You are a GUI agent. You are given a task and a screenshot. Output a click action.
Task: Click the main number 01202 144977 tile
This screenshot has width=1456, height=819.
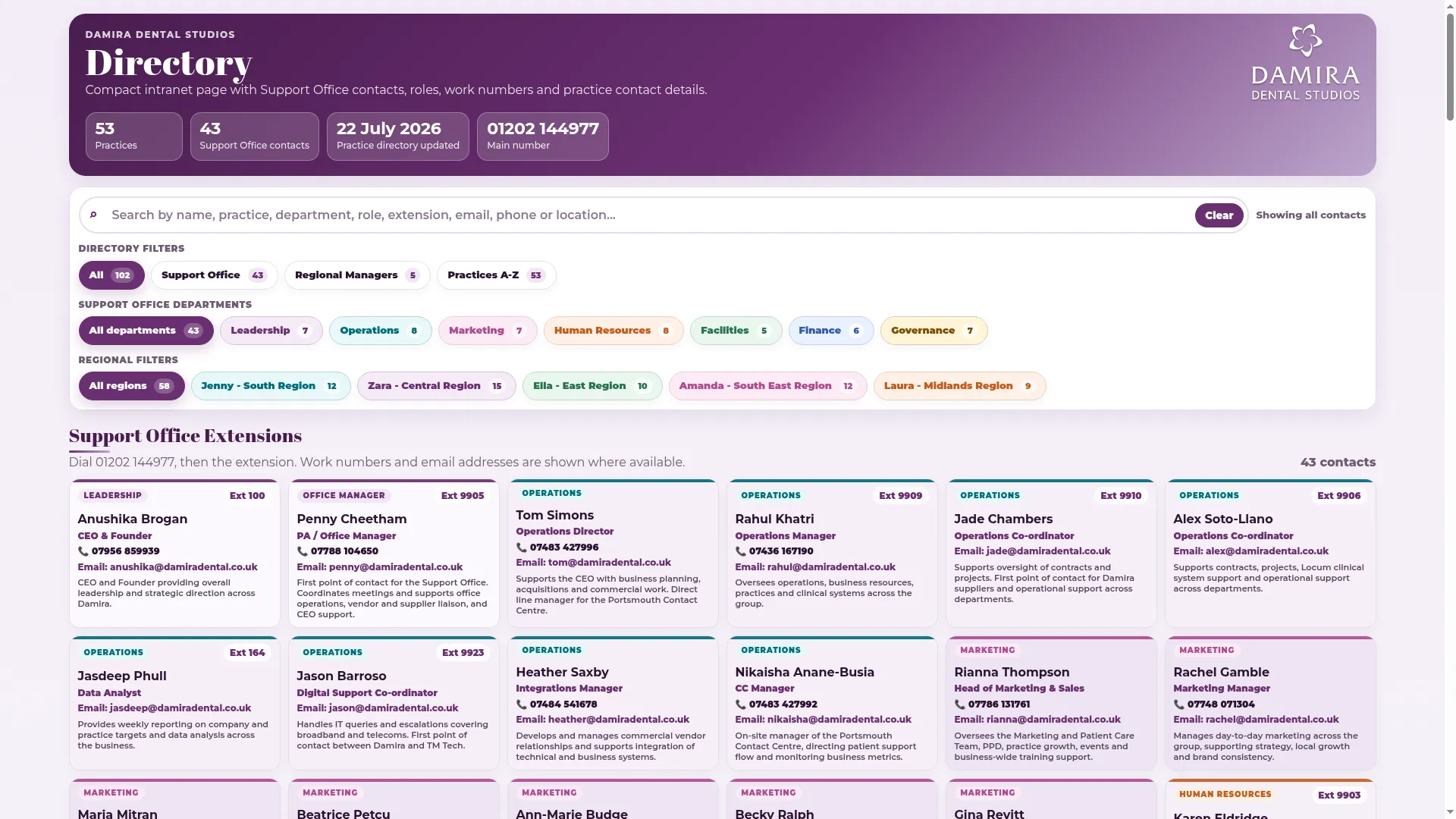coord(543,136)
